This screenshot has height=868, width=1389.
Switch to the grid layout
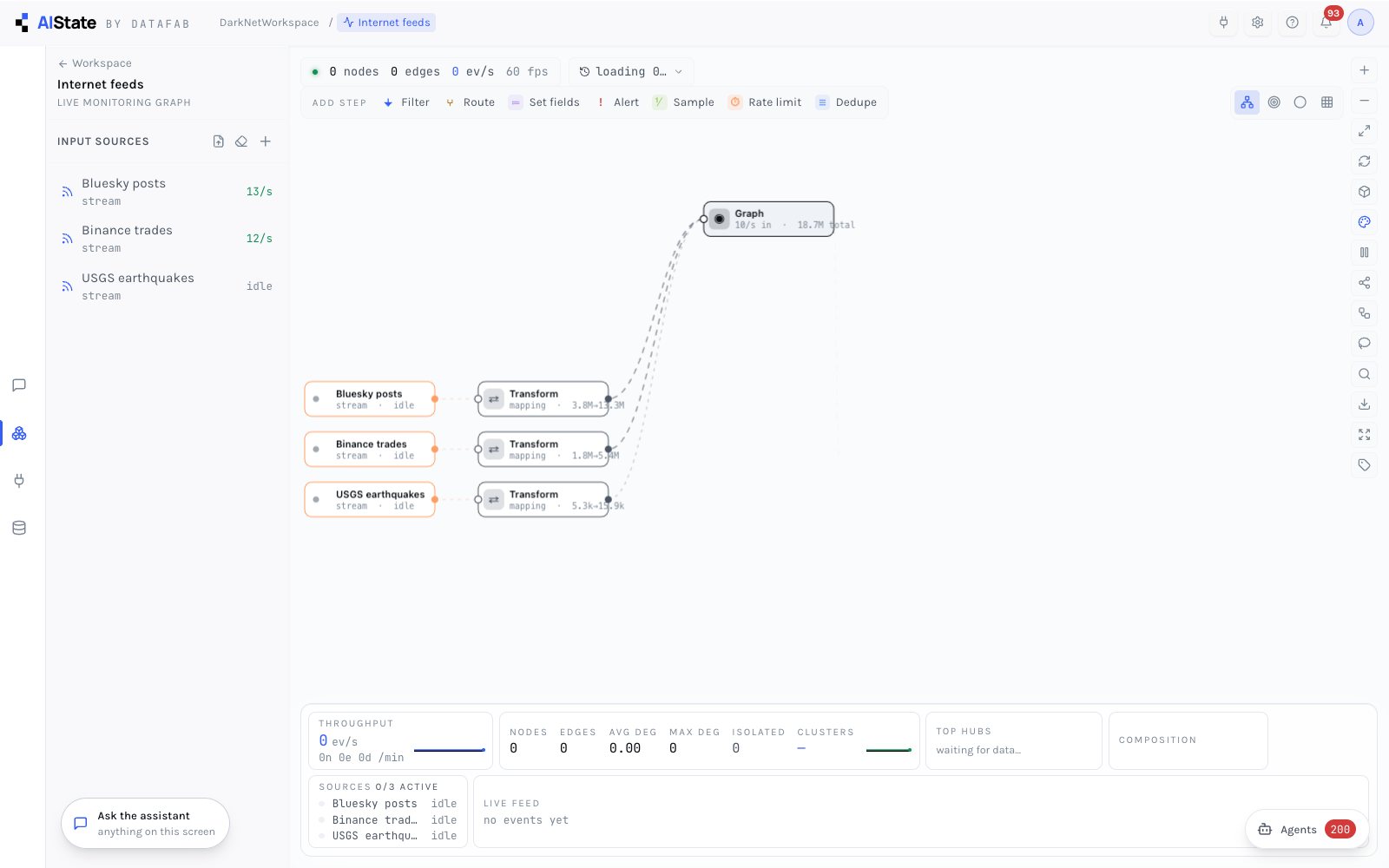pos(1326,102)
